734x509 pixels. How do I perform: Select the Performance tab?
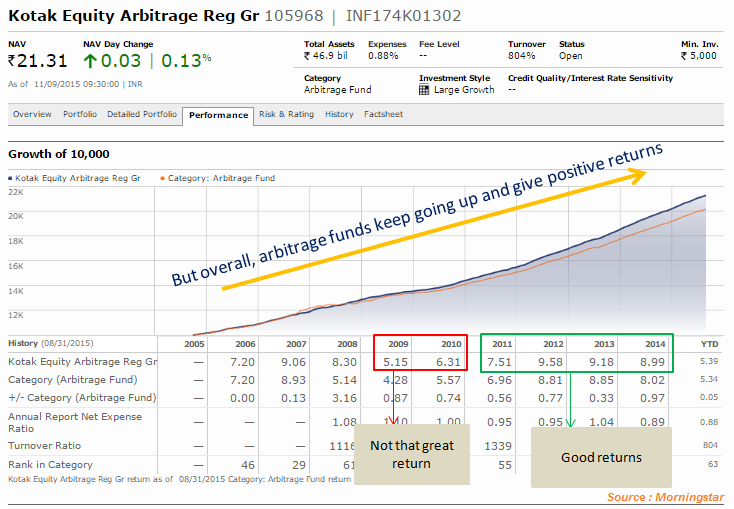click(x=218, y=115)
